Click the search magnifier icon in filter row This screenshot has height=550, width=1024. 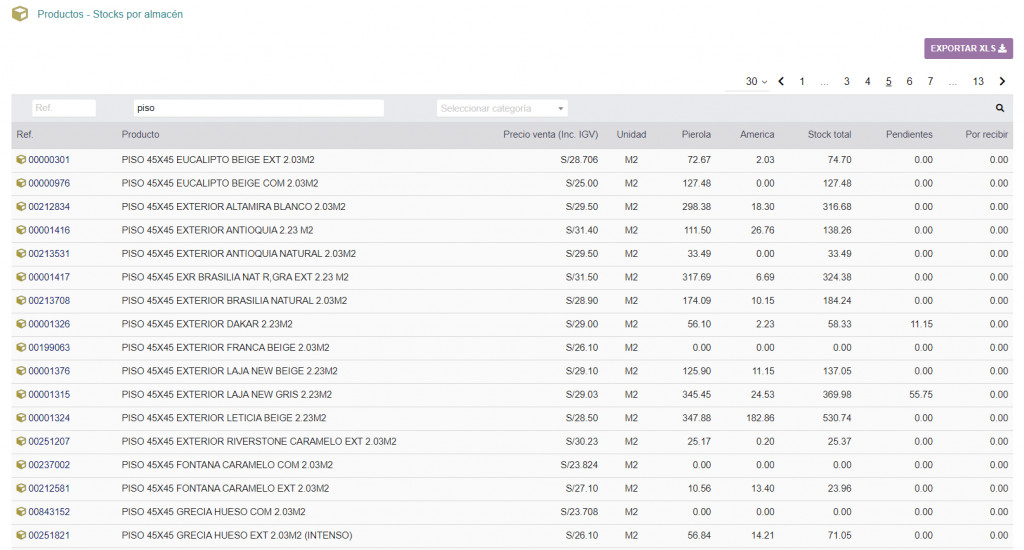(x=999, y=108)
